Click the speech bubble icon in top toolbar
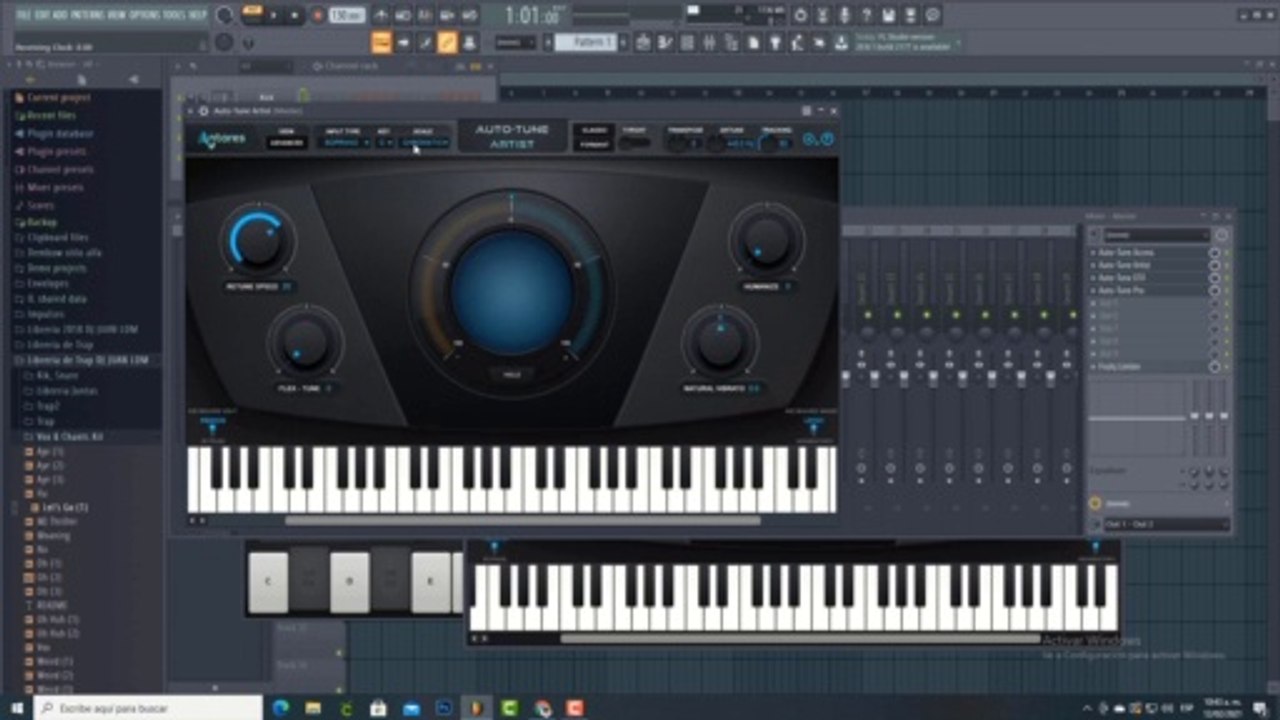 933,15
